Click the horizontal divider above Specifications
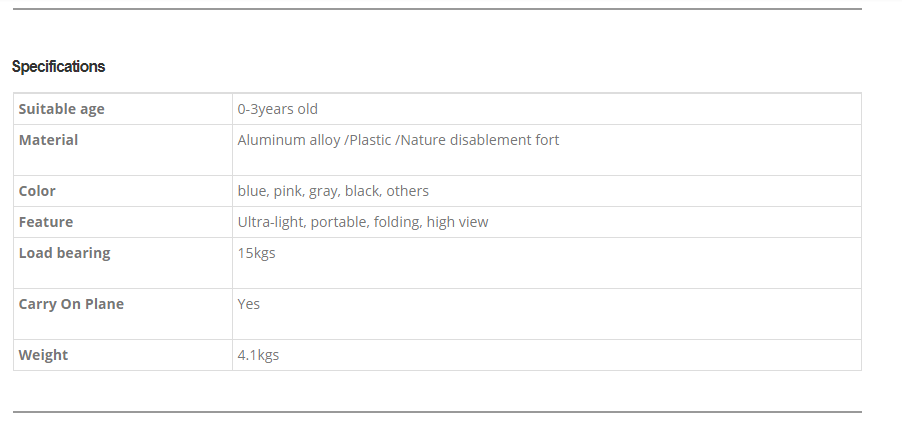This screenshot has width=902, height=433. (x=437, y=9)
